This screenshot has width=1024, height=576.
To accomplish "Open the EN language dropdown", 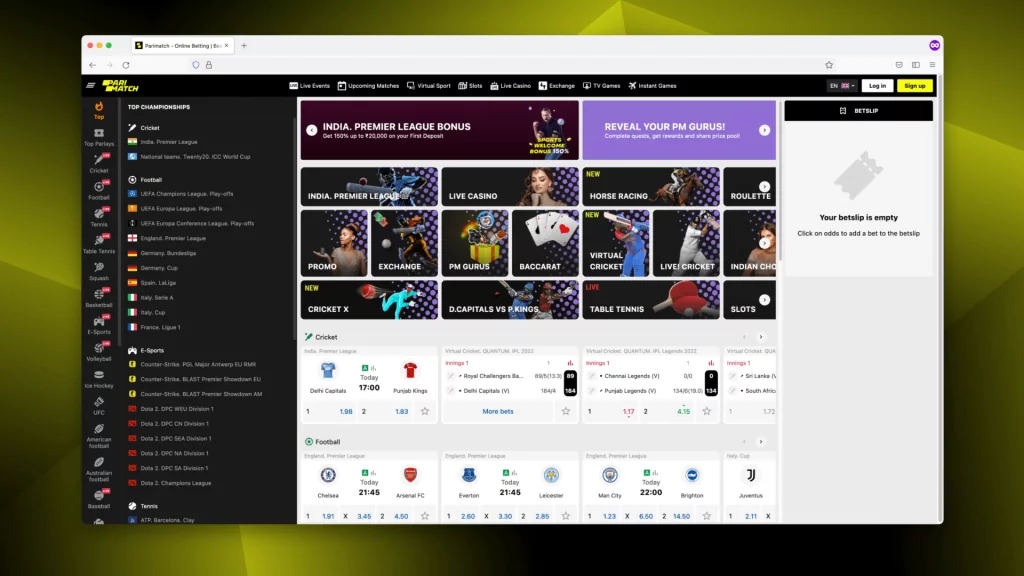I will (842, 86).
